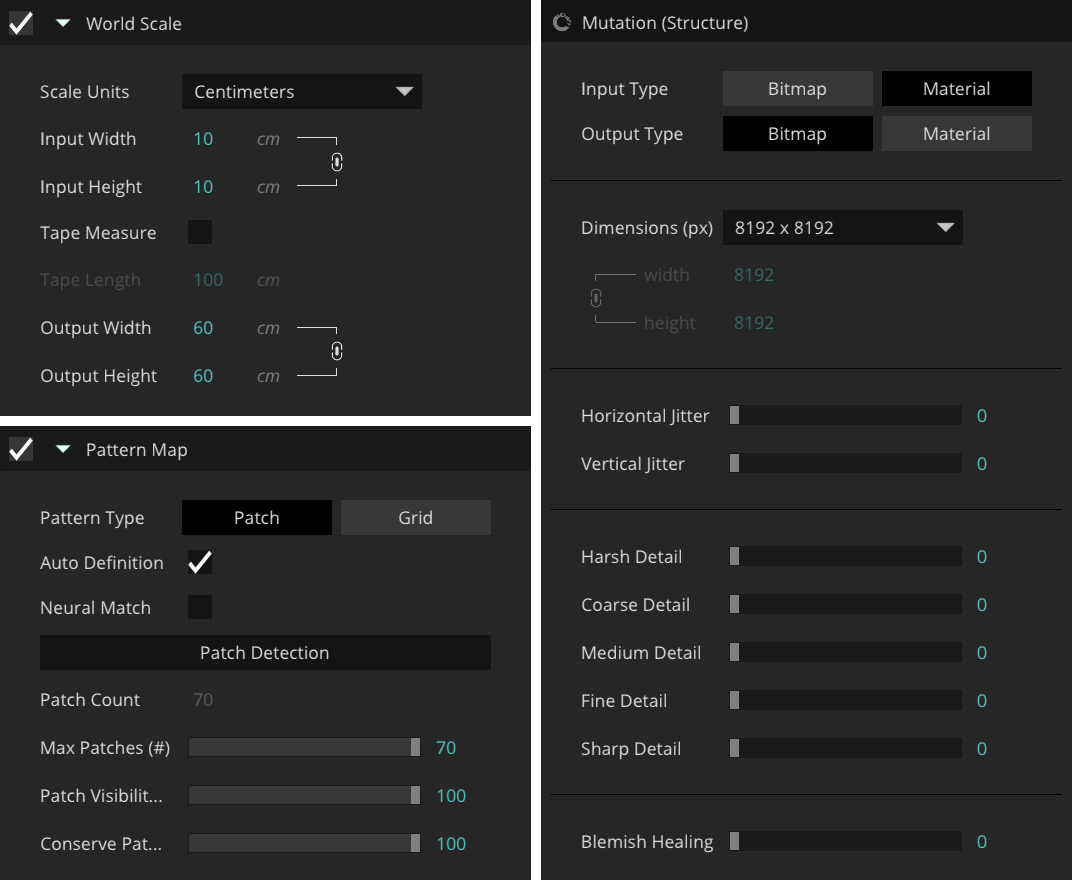Click the Max Patches value 70
Viewport: 1072px width, 880px height.
click(x=446, y=748)
